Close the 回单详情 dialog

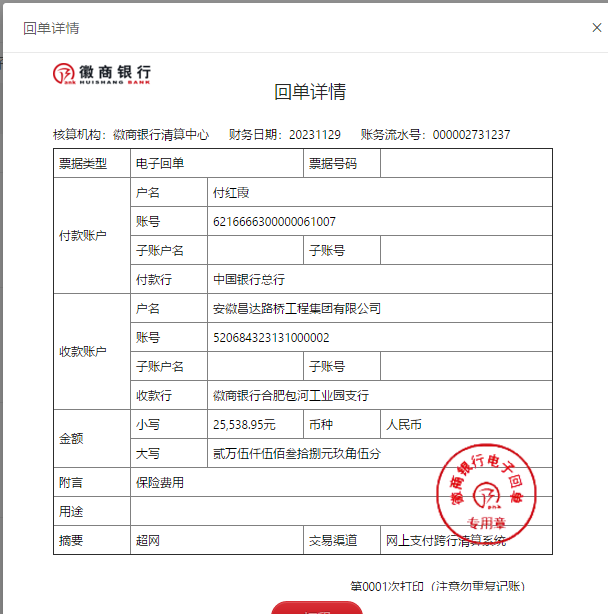[x=597, y=28]
